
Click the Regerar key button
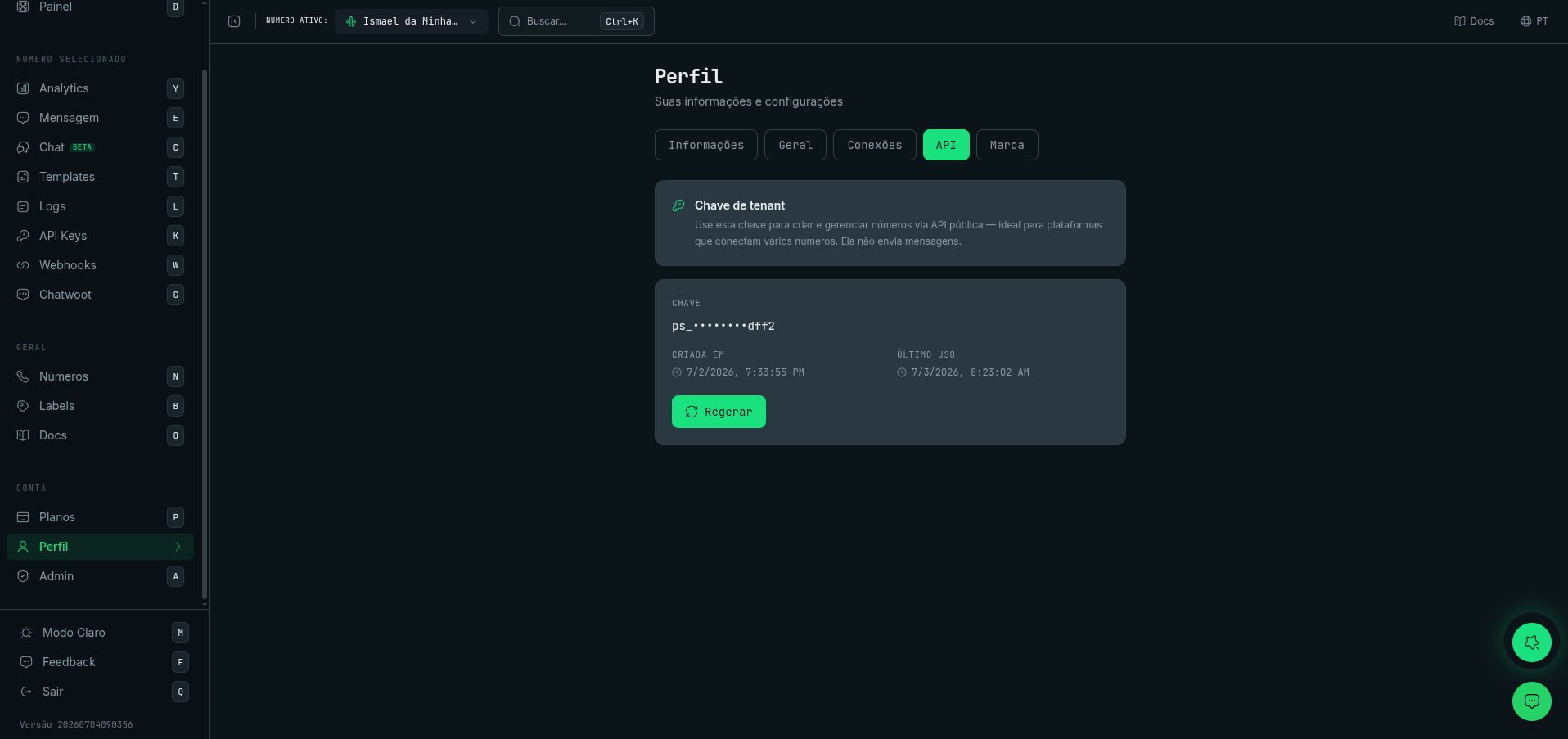pos(719,412)
